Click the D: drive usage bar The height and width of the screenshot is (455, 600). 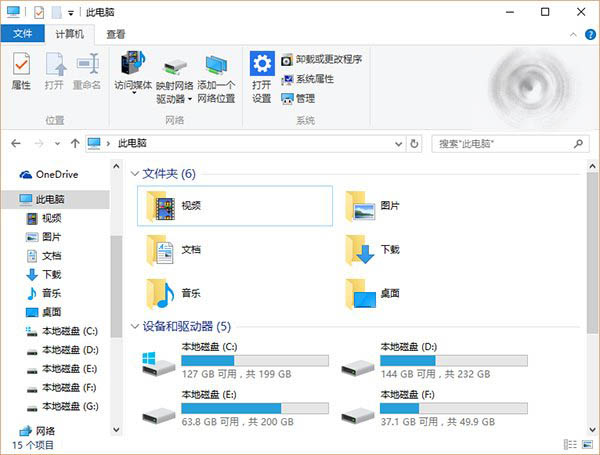[x=454, y=360]
